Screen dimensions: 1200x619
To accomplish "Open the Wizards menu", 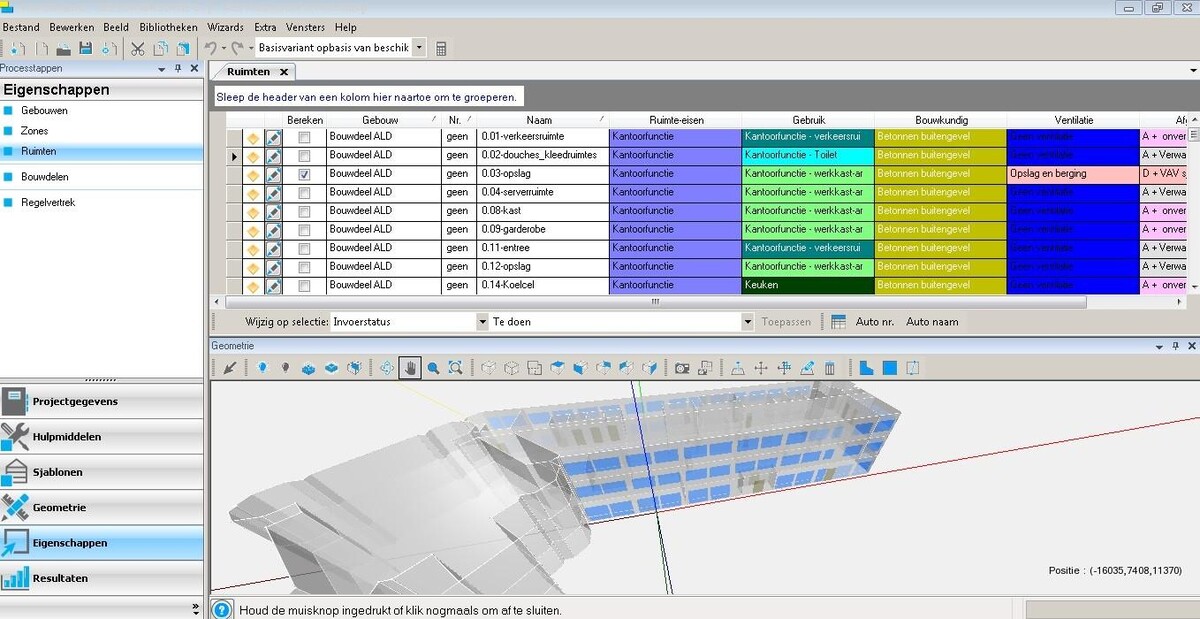I will point(225,27).
